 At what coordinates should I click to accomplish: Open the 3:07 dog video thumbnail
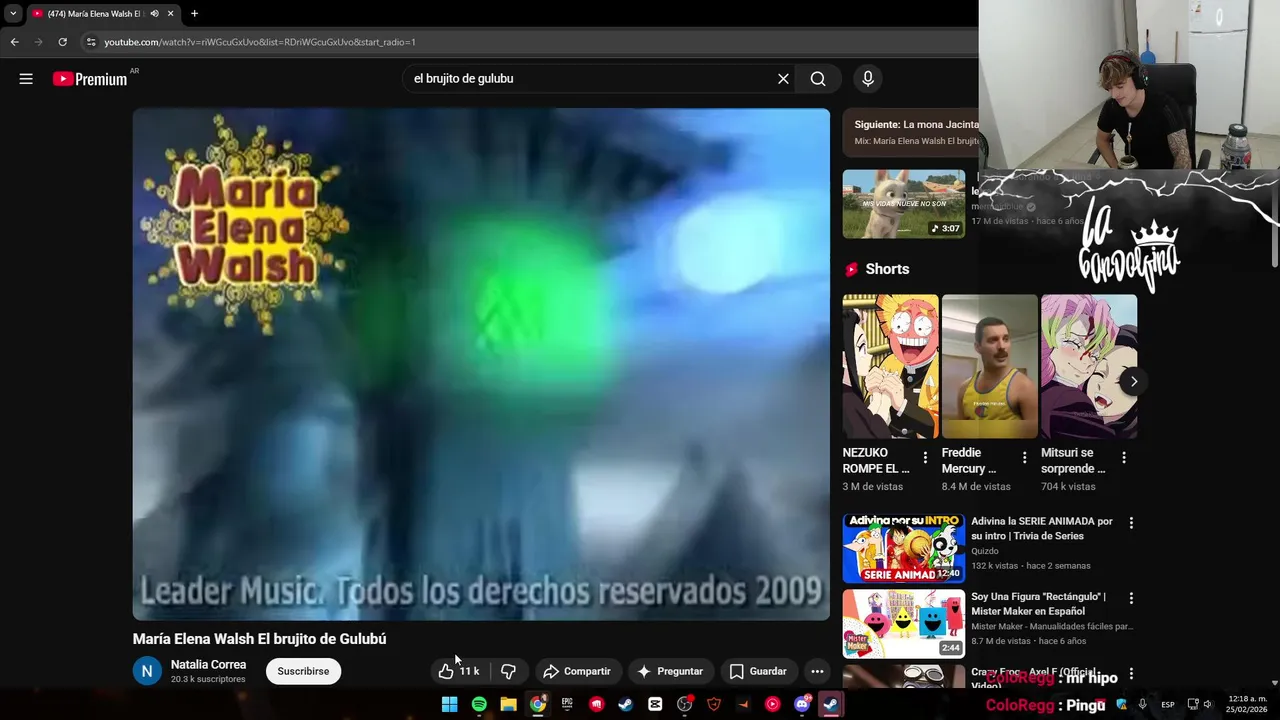pos(904,204)
